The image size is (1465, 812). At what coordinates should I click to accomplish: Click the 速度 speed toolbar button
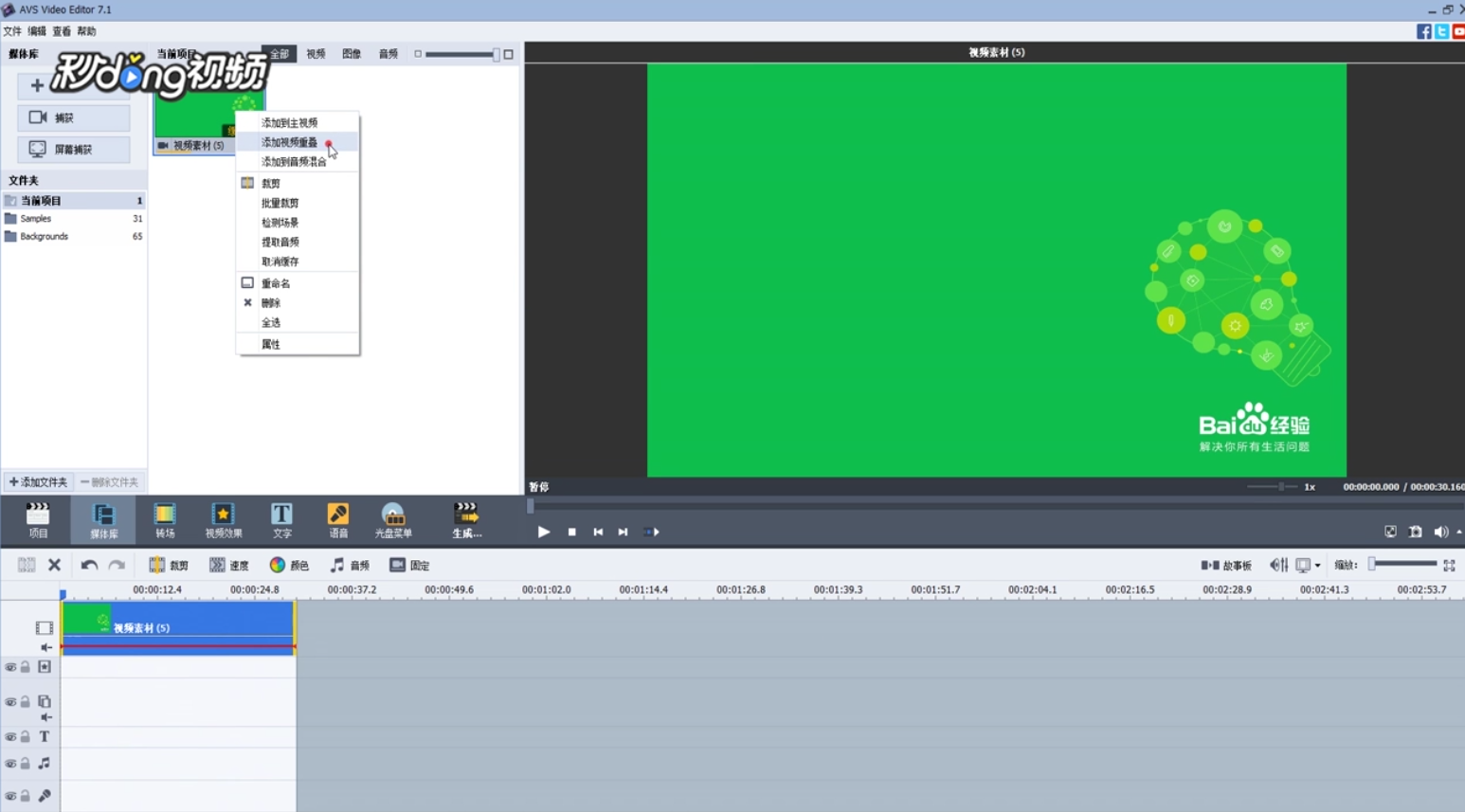(229, 565)
